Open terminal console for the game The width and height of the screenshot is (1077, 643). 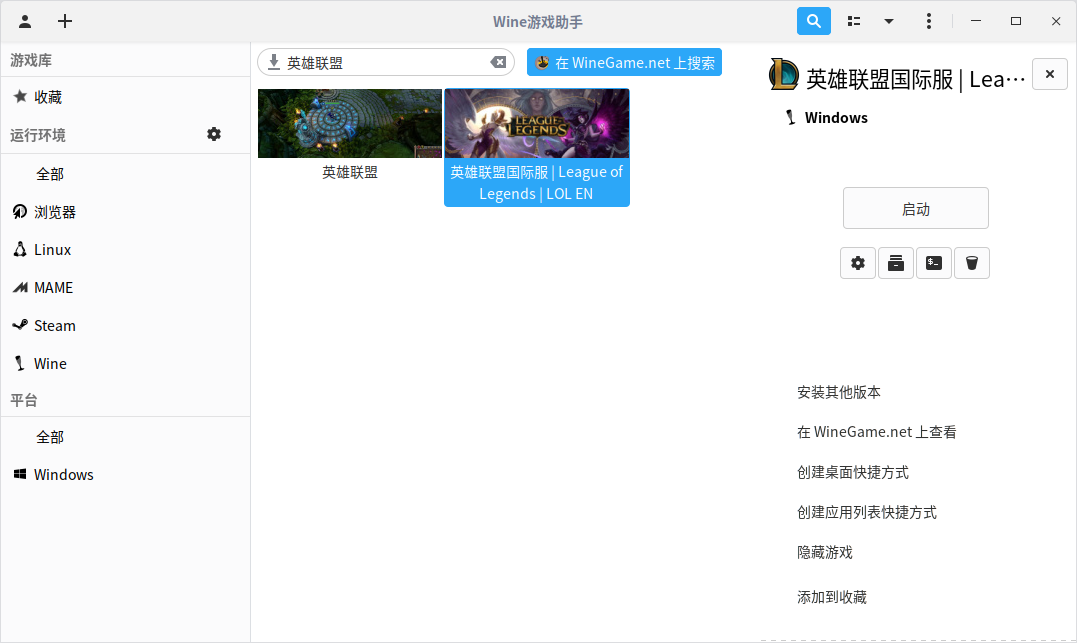click(x=933, y=263)
